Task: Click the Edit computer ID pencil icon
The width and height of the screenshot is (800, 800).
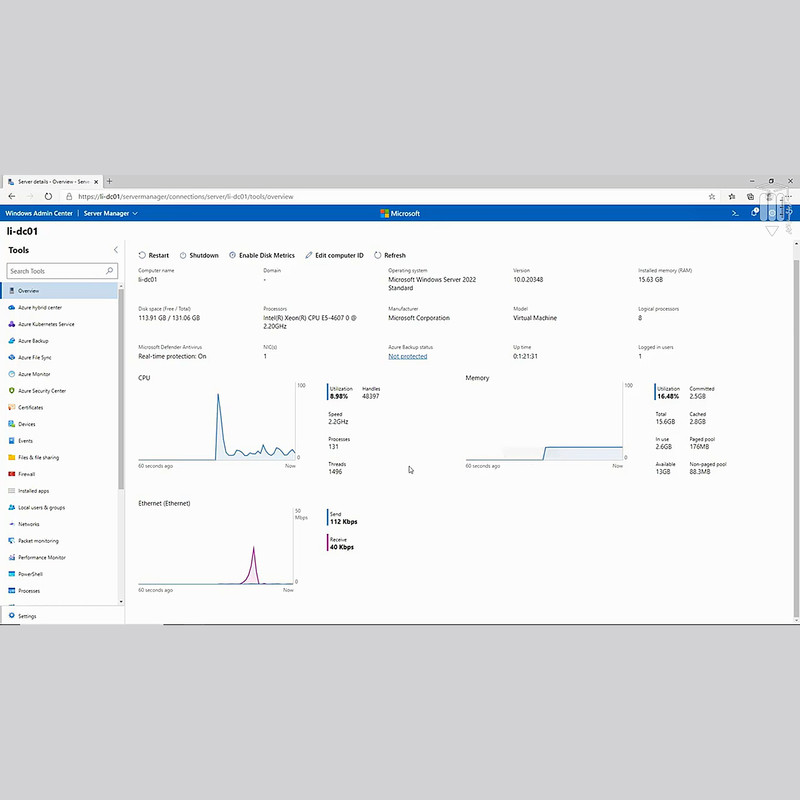Action: pos(309,255)
